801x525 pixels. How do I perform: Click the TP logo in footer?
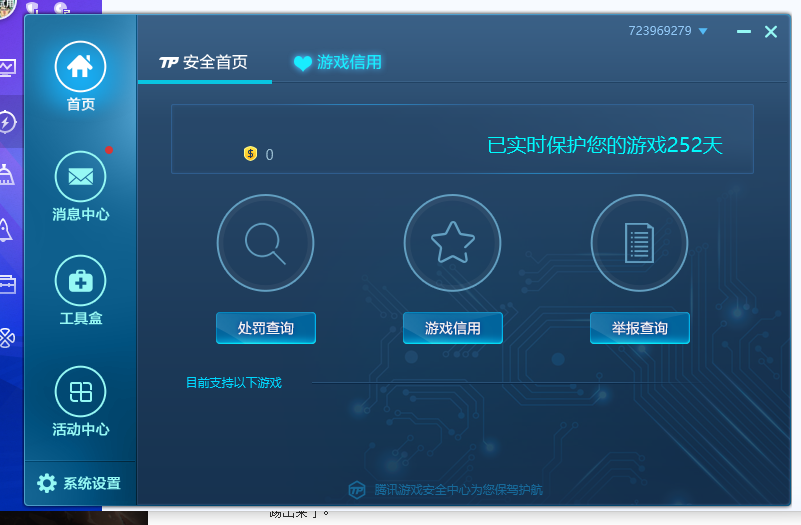click(357, 490)
